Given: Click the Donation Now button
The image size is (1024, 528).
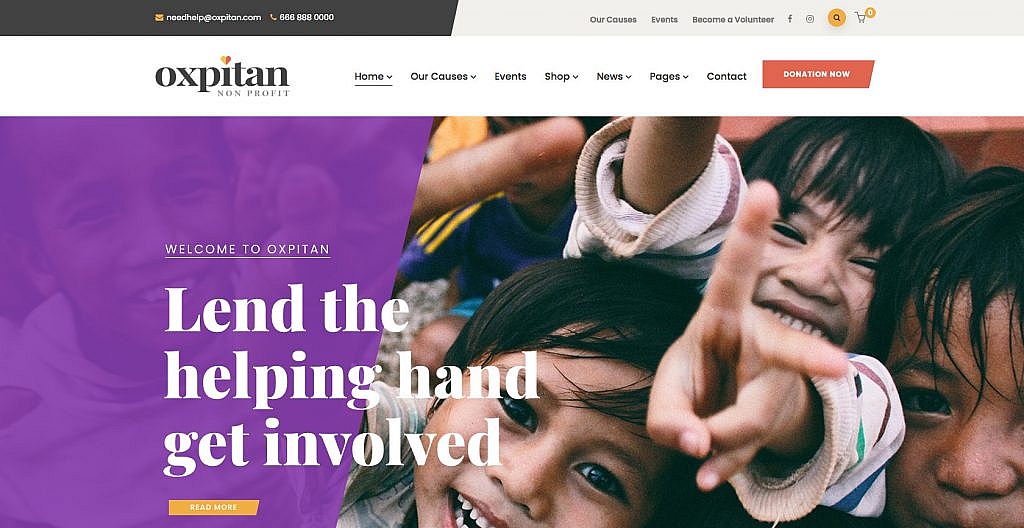Looking at the screenshot, I should tap(818, 74).
